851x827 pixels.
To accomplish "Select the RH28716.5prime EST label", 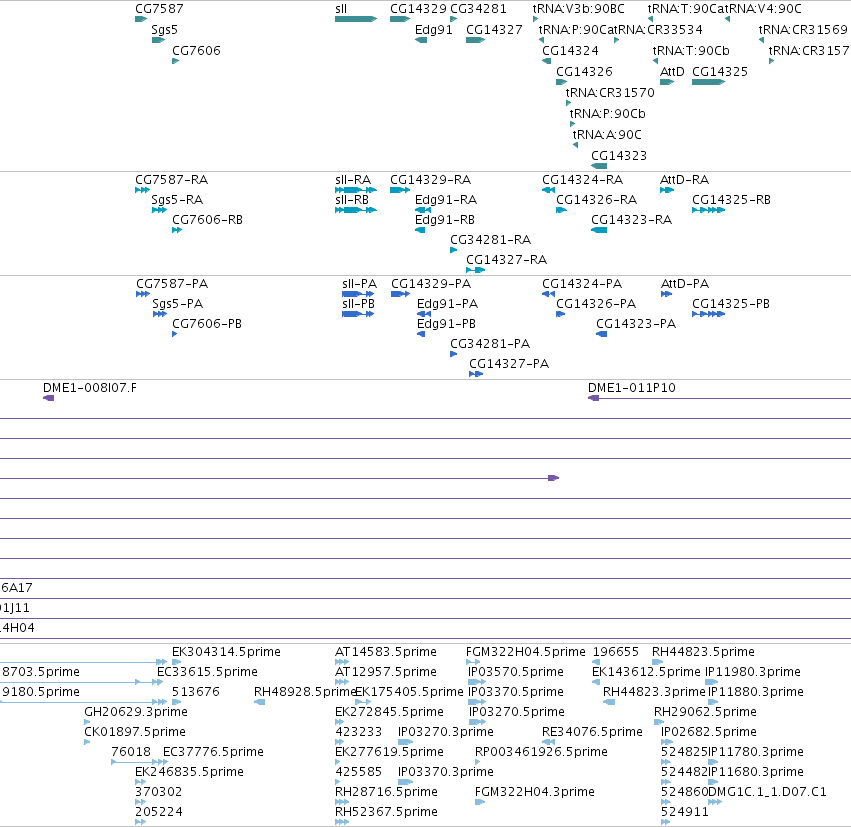I will point(386,792).
